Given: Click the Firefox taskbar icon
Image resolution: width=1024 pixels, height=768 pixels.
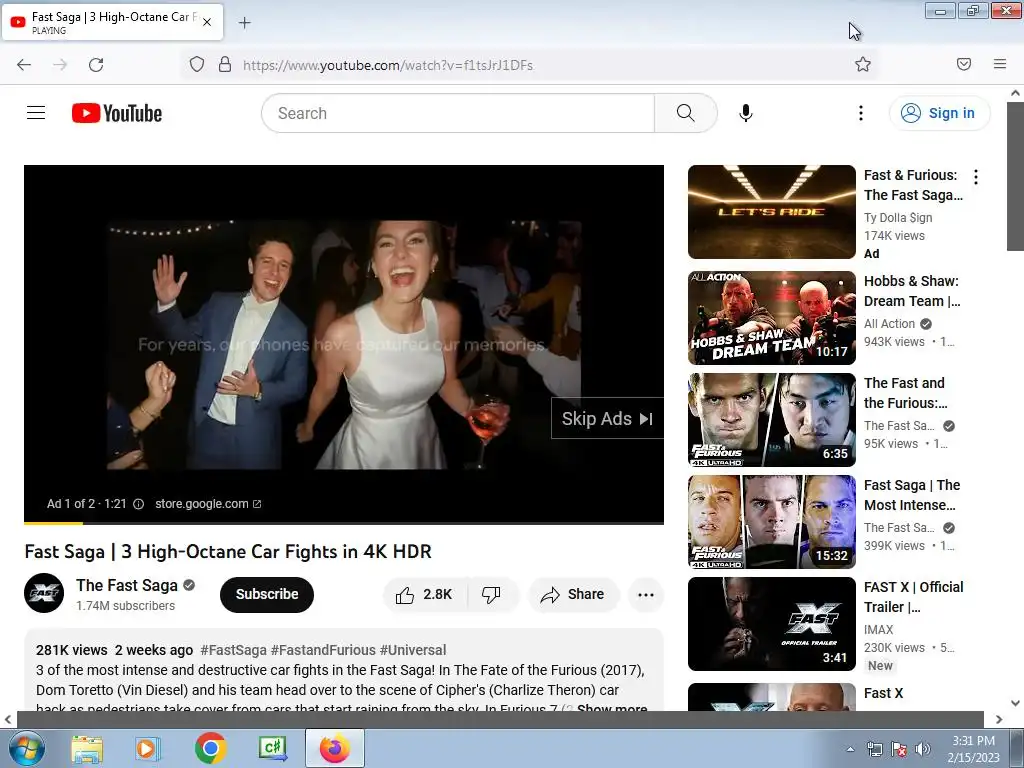Looking at the screenshot, I should [334, 748].
